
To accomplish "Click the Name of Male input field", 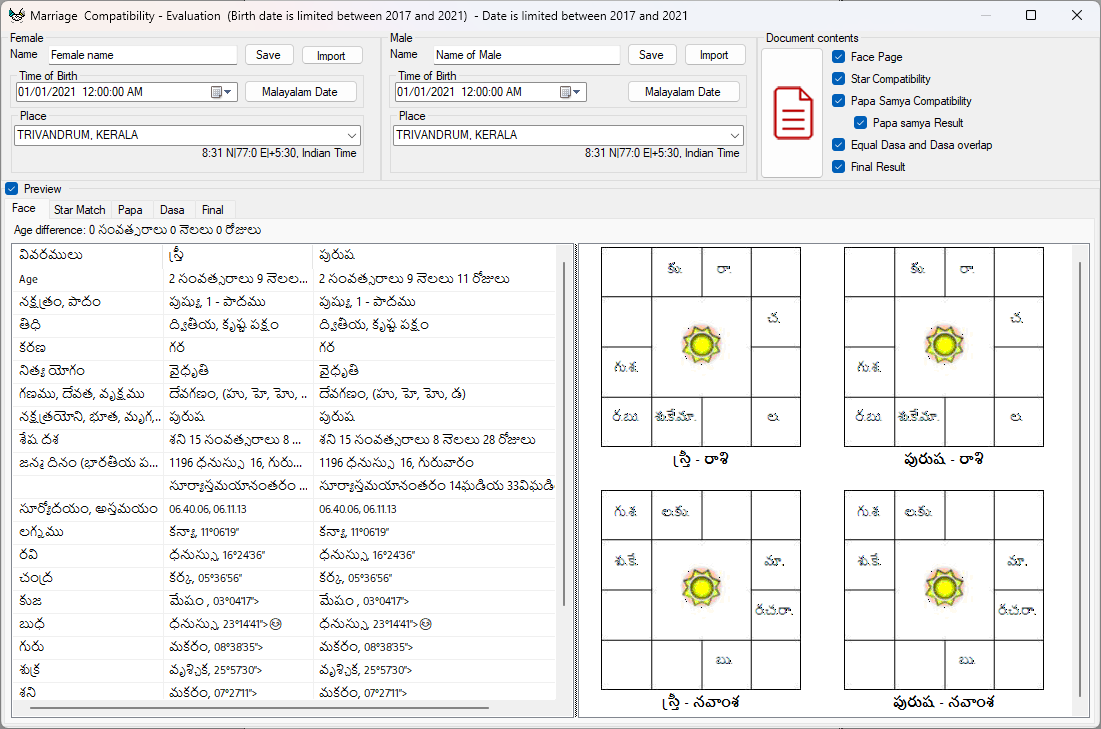I will click(x=526, y=55).
